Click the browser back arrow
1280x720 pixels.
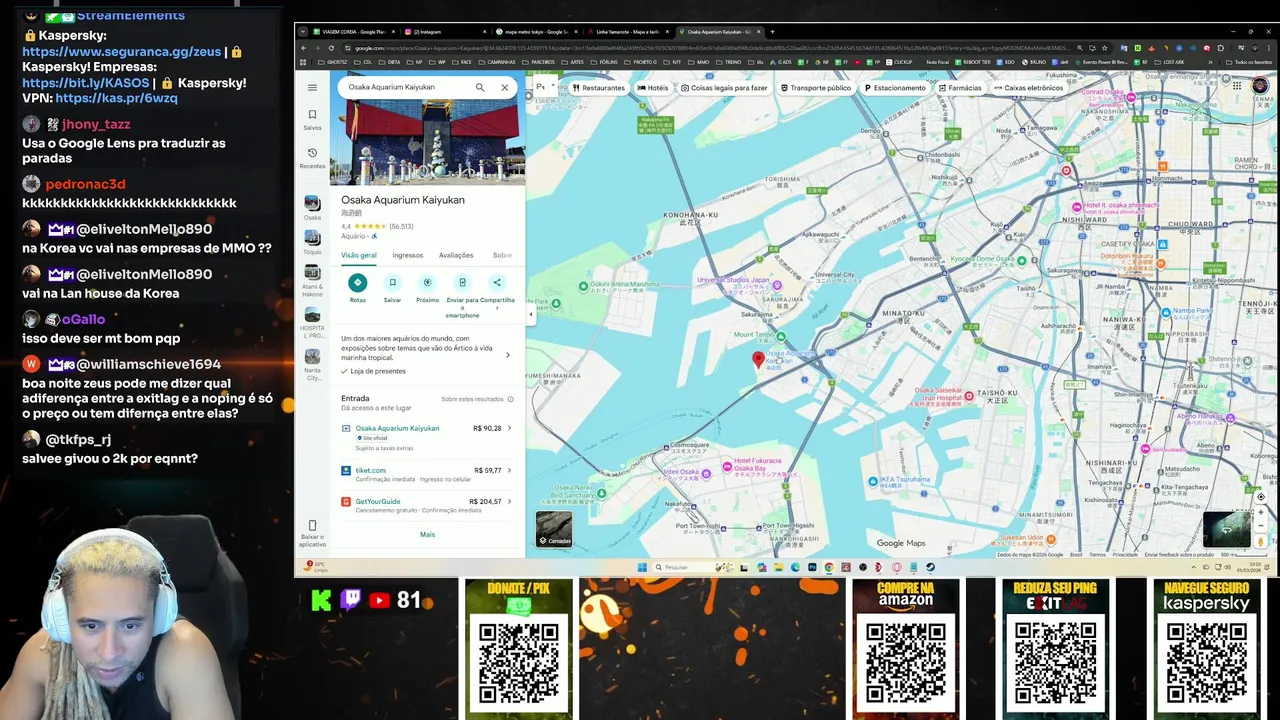pos(304,48)
